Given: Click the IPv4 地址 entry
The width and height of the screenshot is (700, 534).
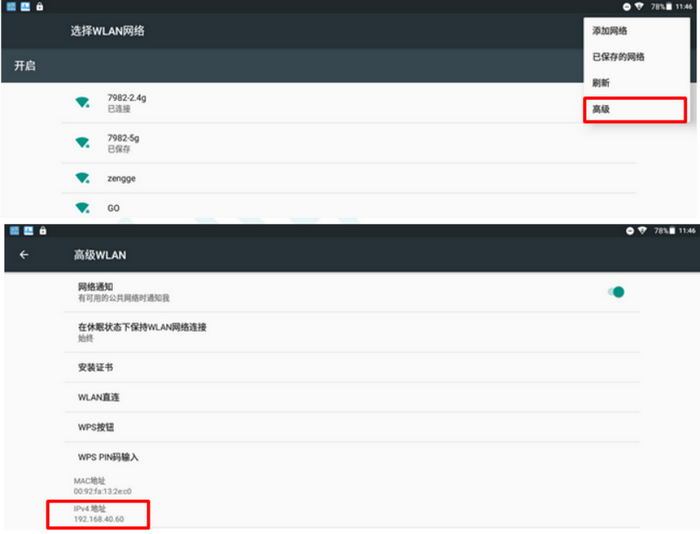Looking at the screenshot, I should (x=98, y=515).
